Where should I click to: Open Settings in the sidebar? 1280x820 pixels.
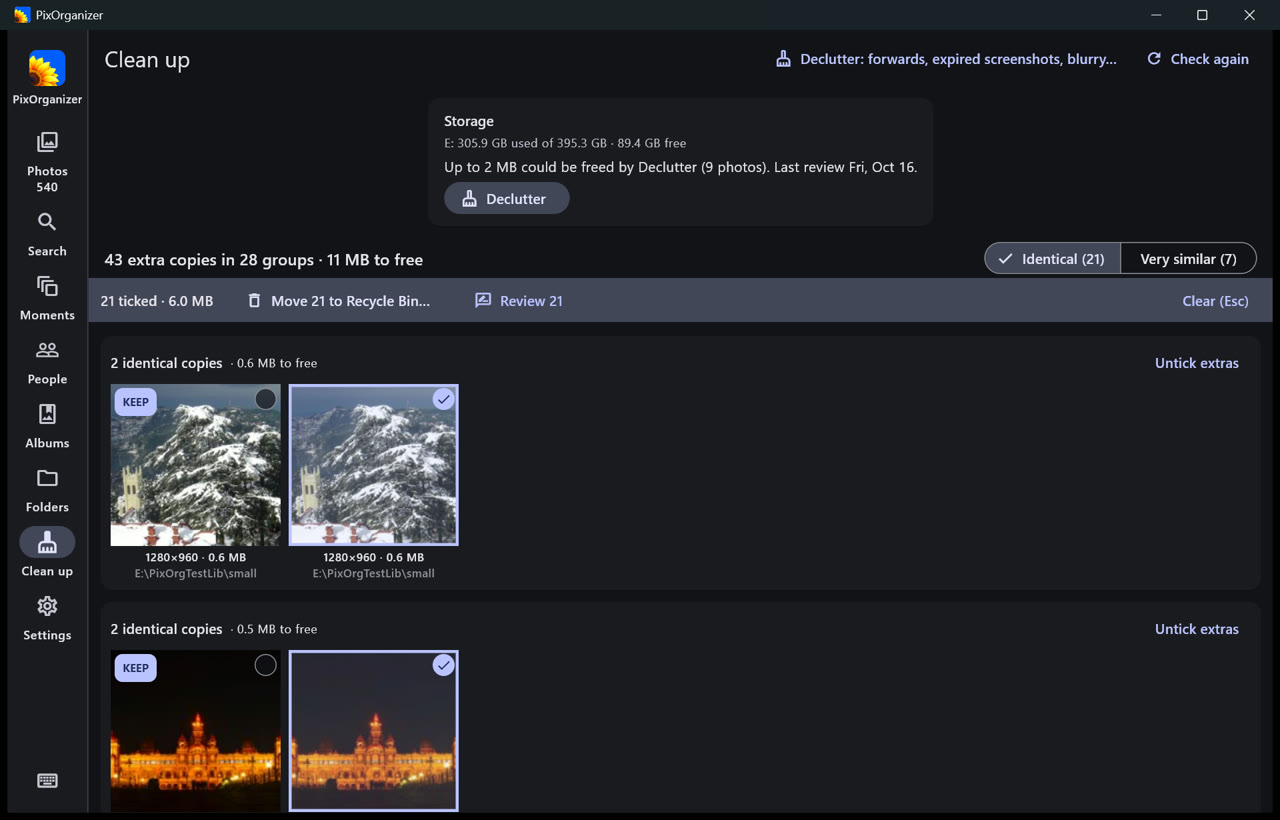pos(47,619)
